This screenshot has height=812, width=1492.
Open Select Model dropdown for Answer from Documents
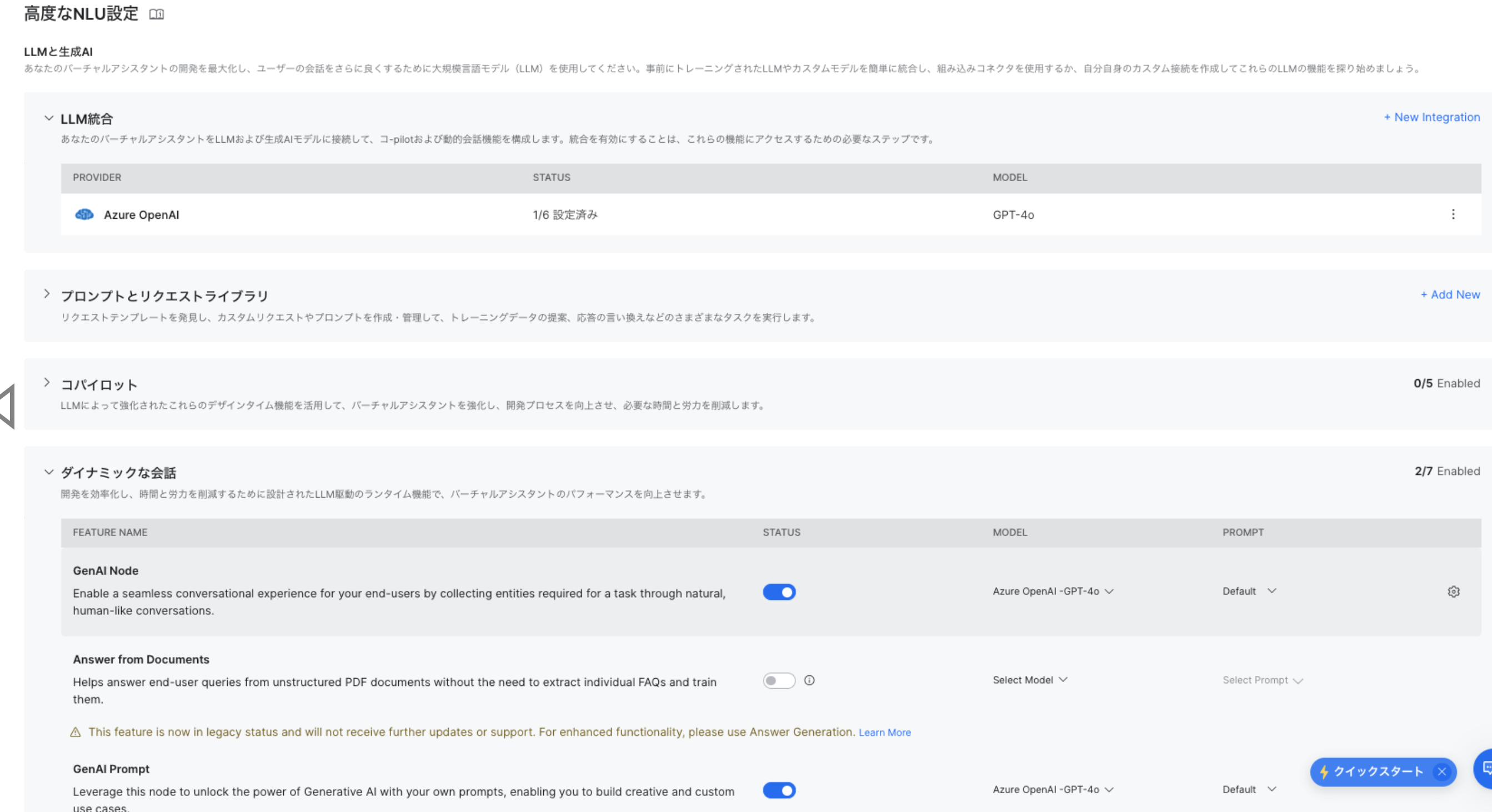click(1029, 680)
